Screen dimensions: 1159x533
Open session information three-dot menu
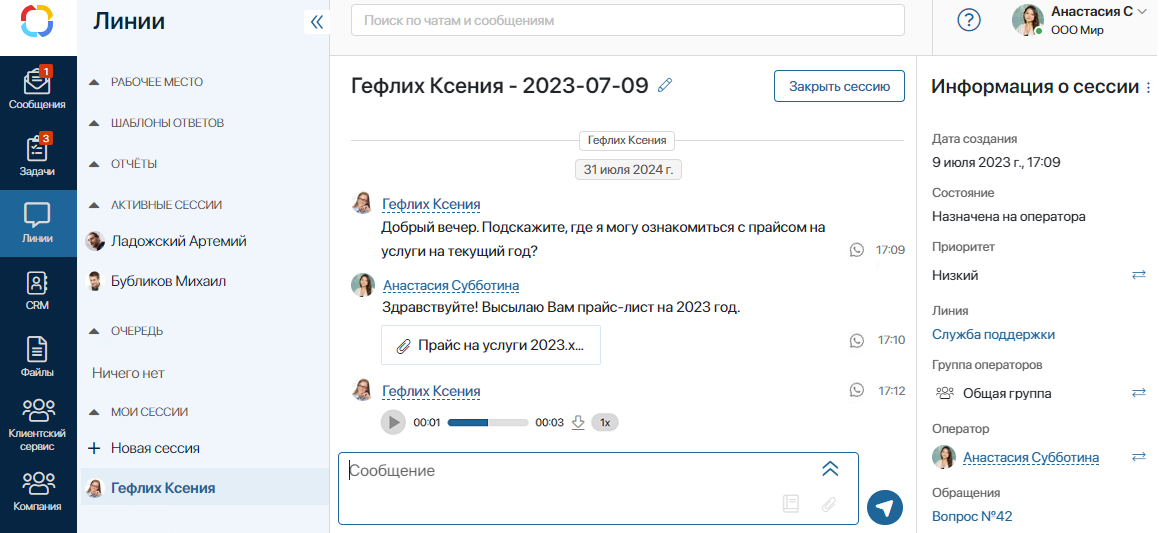click(1148, 87)
